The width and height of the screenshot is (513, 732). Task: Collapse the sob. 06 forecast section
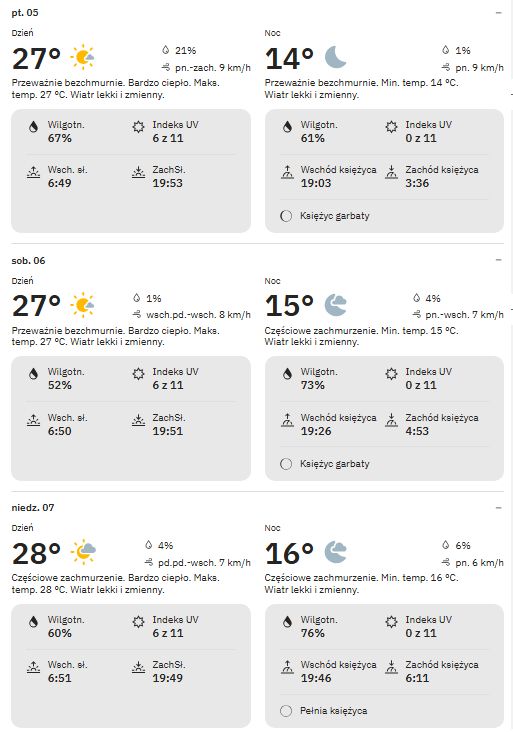coord(499,260)
